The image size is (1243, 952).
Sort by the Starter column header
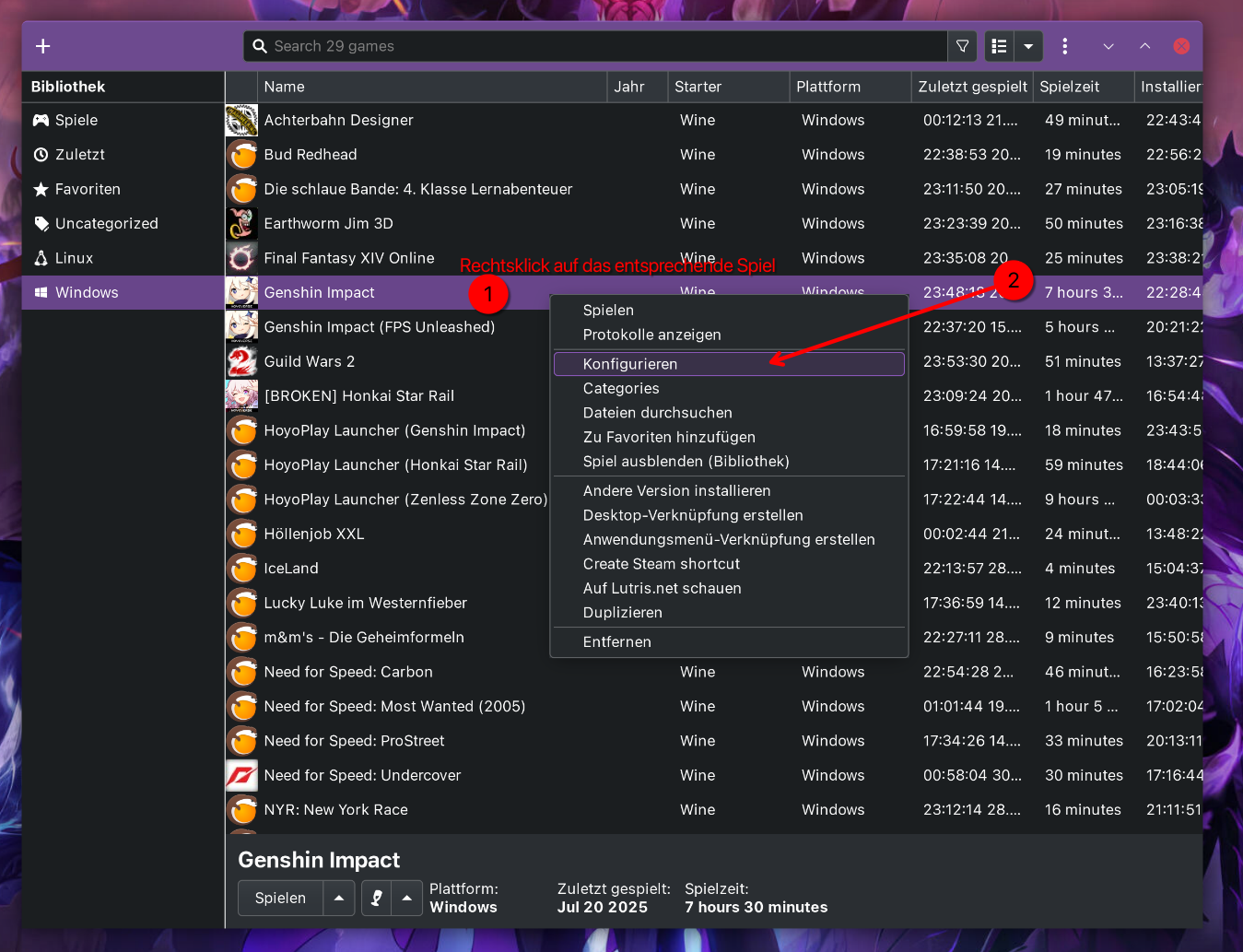click(729, 87)
